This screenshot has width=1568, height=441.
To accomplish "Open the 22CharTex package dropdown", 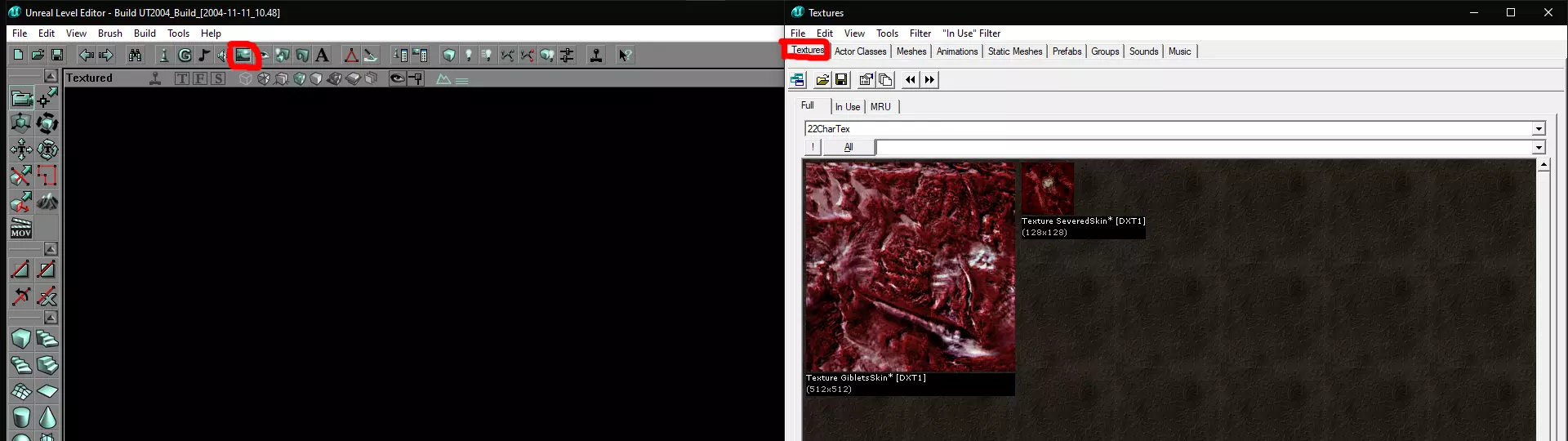I will click(x=1539, y=129).
